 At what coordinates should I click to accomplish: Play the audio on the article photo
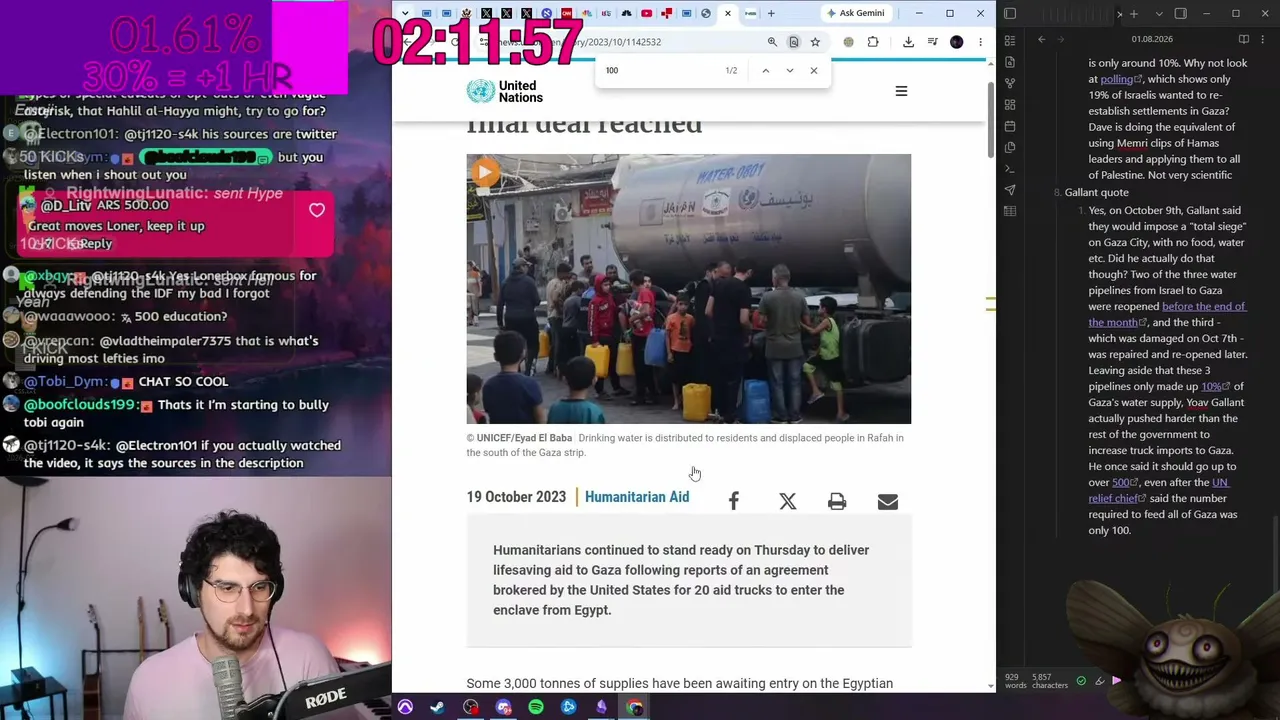[x=484, y=172]
